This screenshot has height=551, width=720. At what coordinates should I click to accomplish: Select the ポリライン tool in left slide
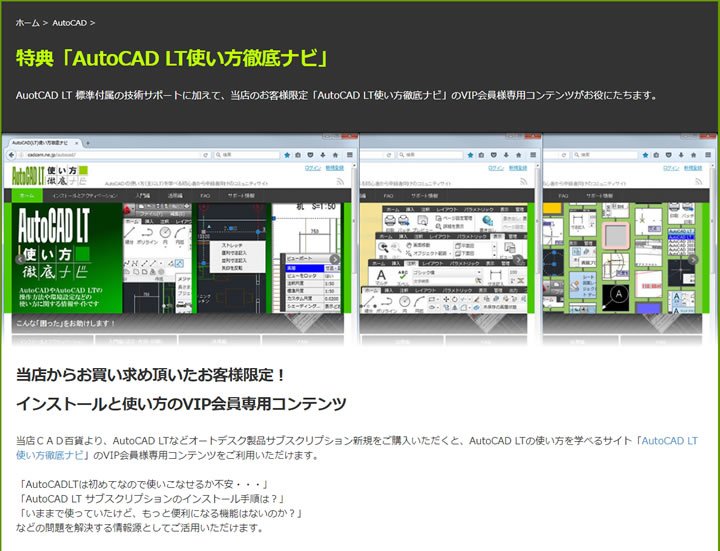click(147, 236)
